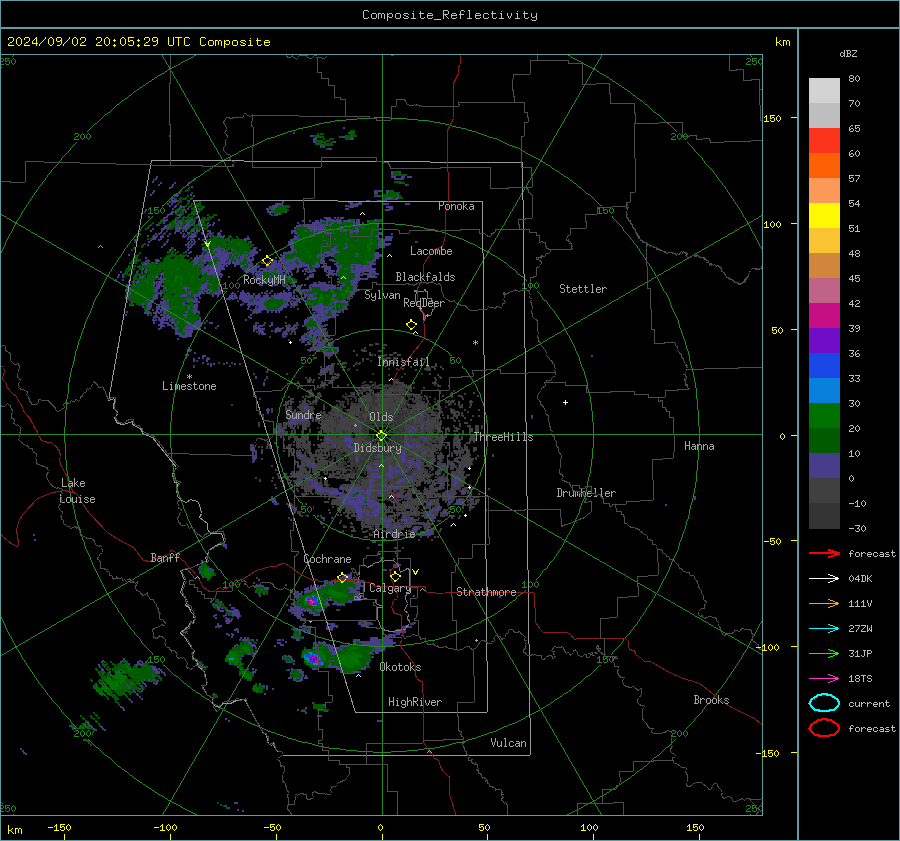Click the Blackfalds city label
The height and width of the screenshot is (841, 900).
tap(425, 277)
